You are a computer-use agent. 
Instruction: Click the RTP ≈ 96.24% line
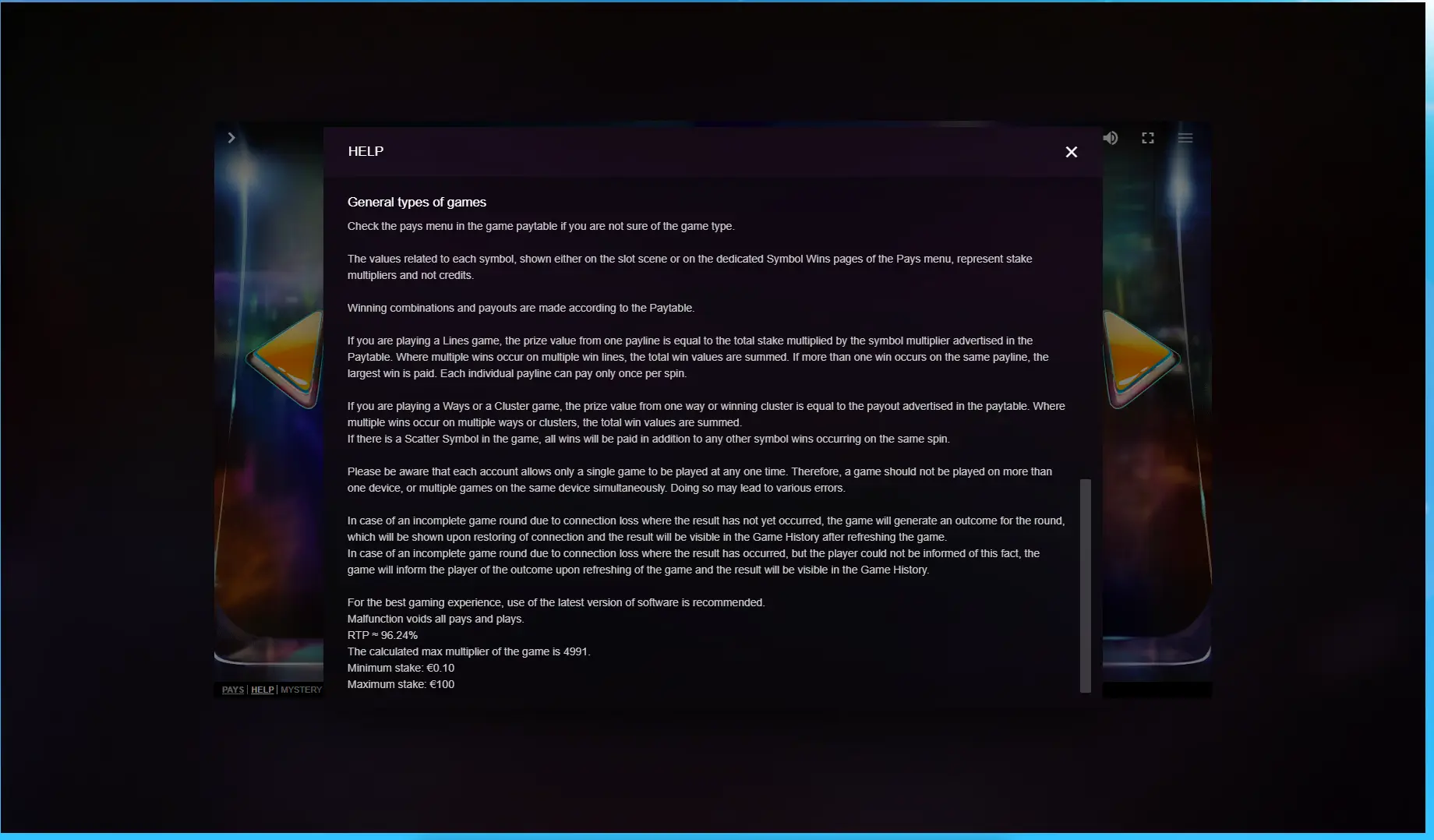(x=383, y=635)
